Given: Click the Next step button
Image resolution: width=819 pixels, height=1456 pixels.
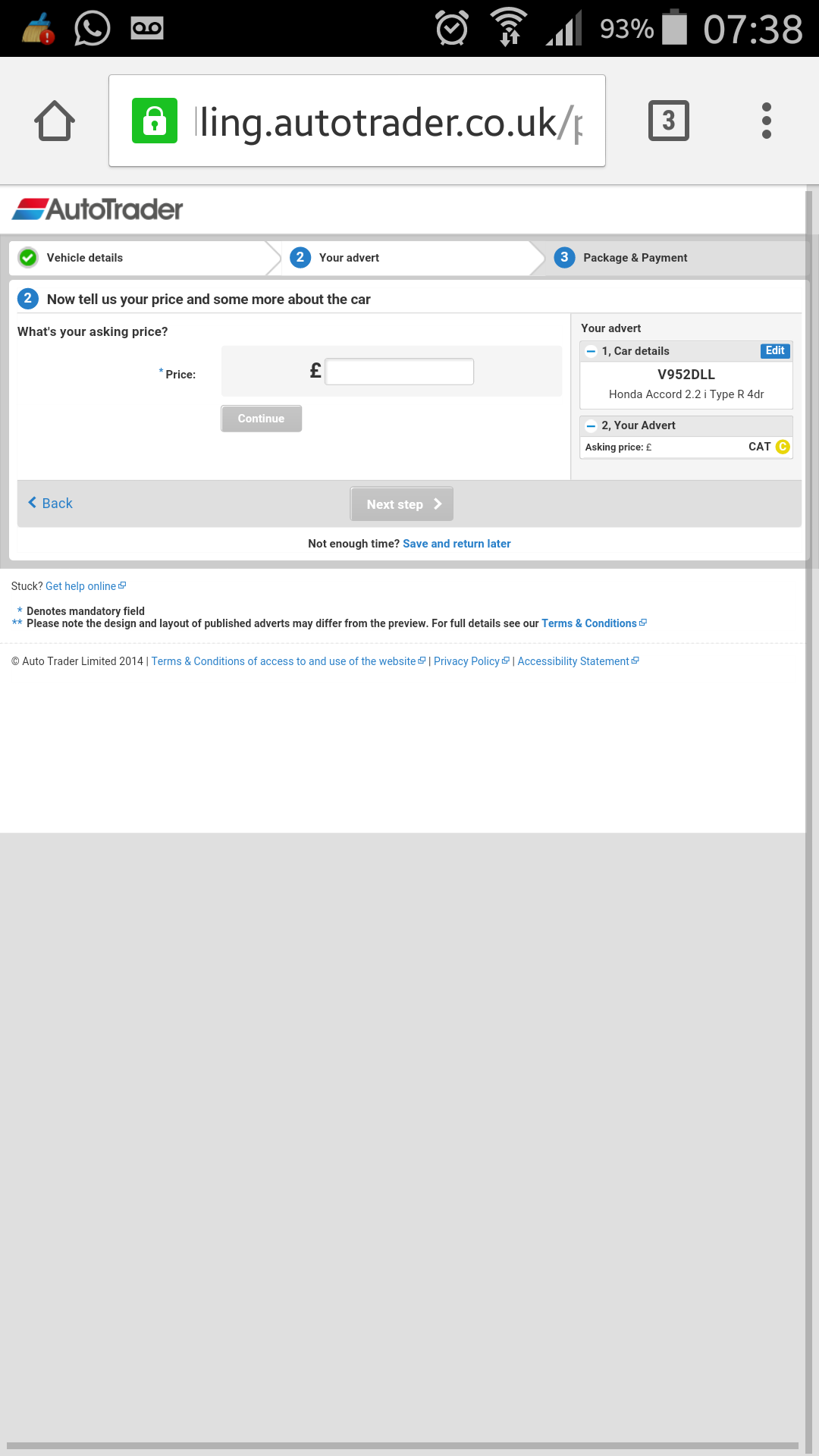Looking at the screenshot, I should (x=402, y=504).
